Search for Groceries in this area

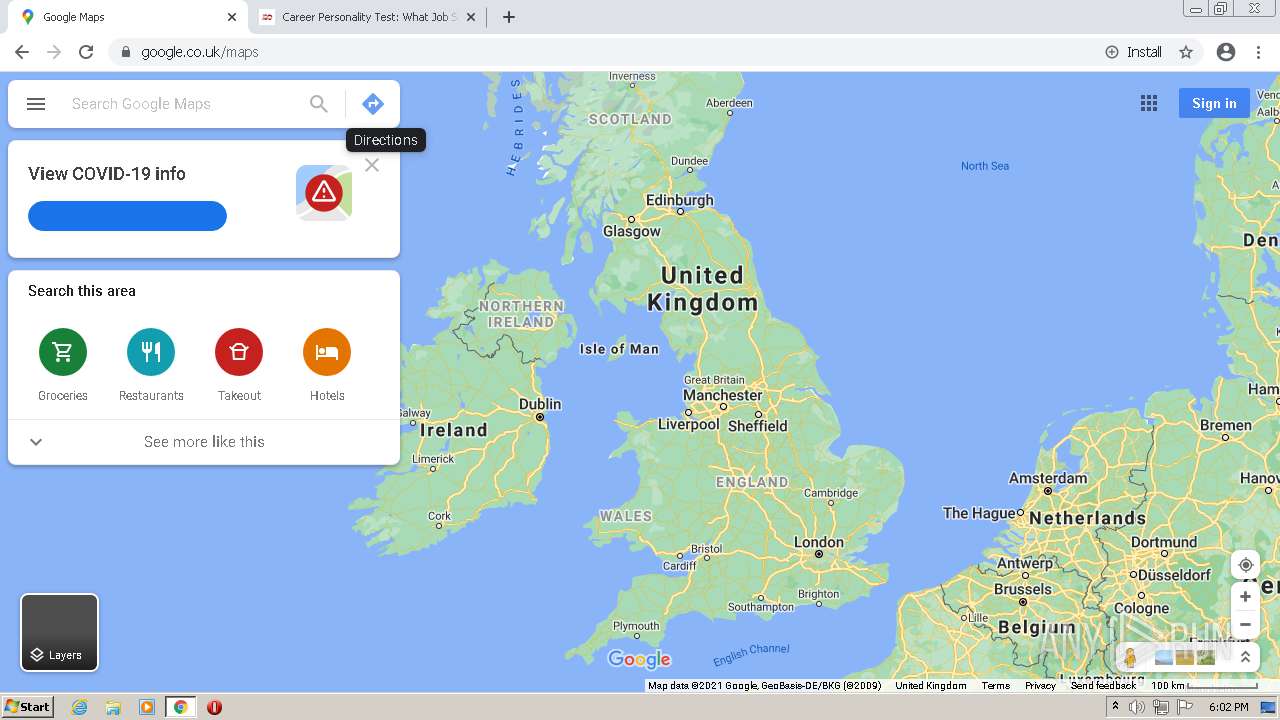[x=63, y=365]
